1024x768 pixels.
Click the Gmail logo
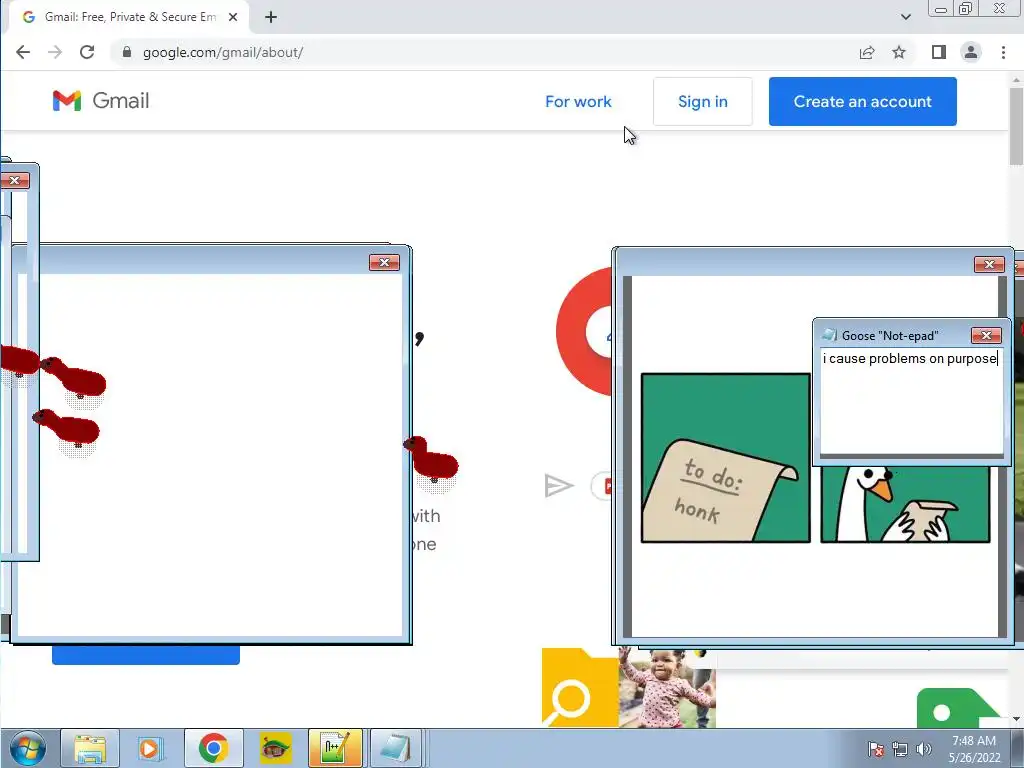click(x=101, y=101)
